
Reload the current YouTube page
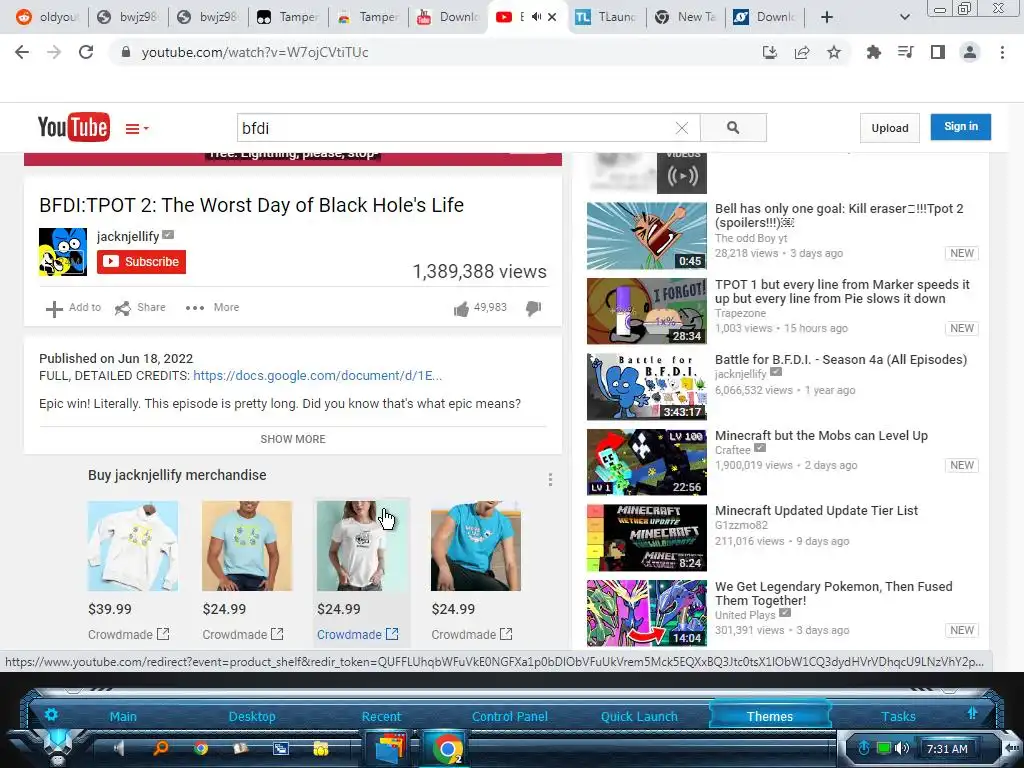(86, 52)
